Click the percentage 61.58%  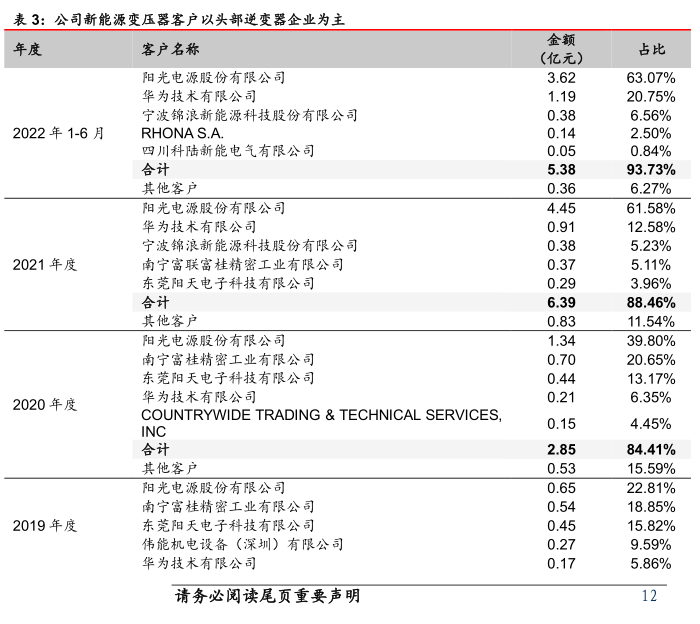click(x=650, y=208)
